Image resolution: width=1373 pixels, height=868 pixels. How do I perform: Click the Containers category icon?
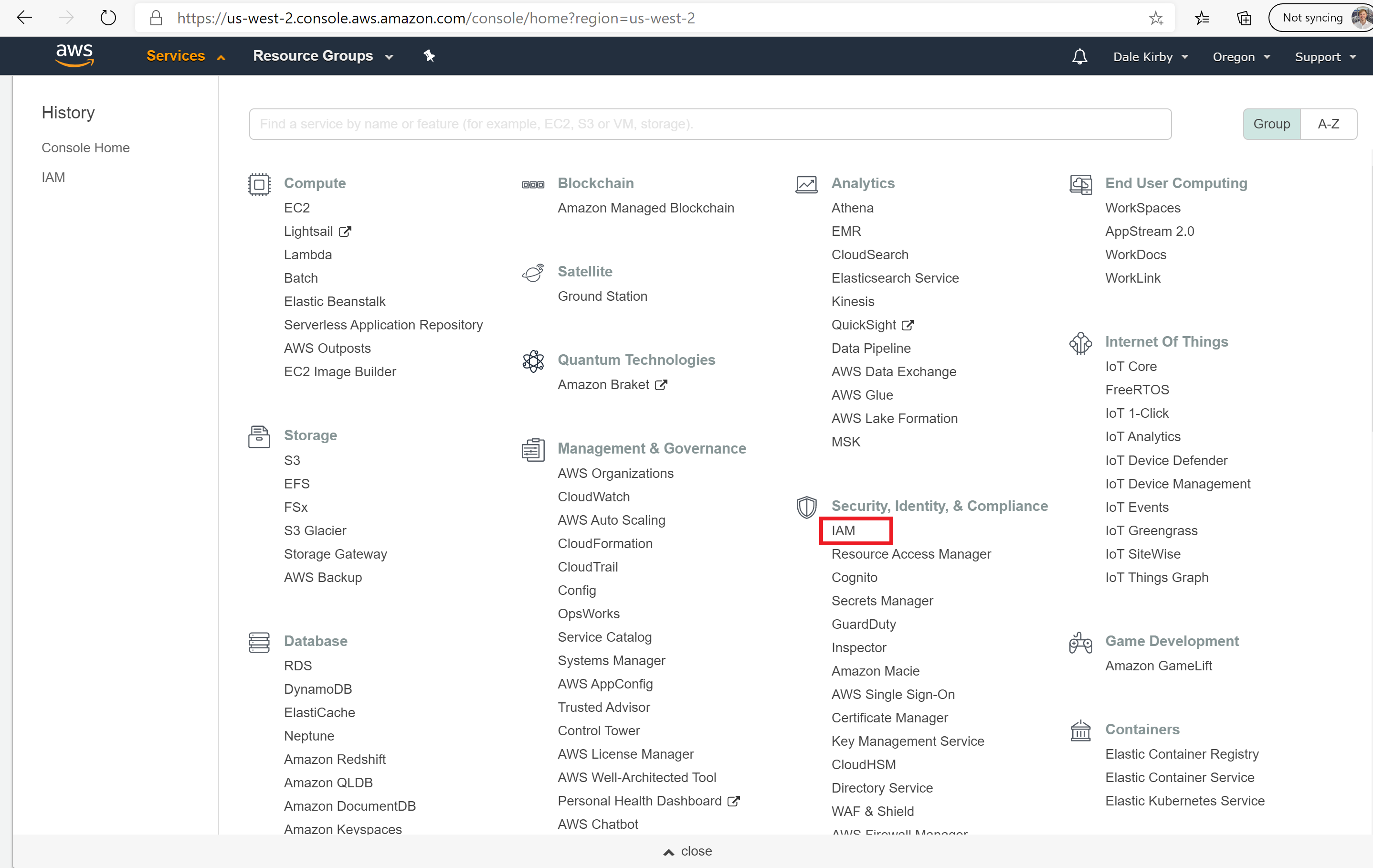pyautogui.click(x=1080, y=730)
